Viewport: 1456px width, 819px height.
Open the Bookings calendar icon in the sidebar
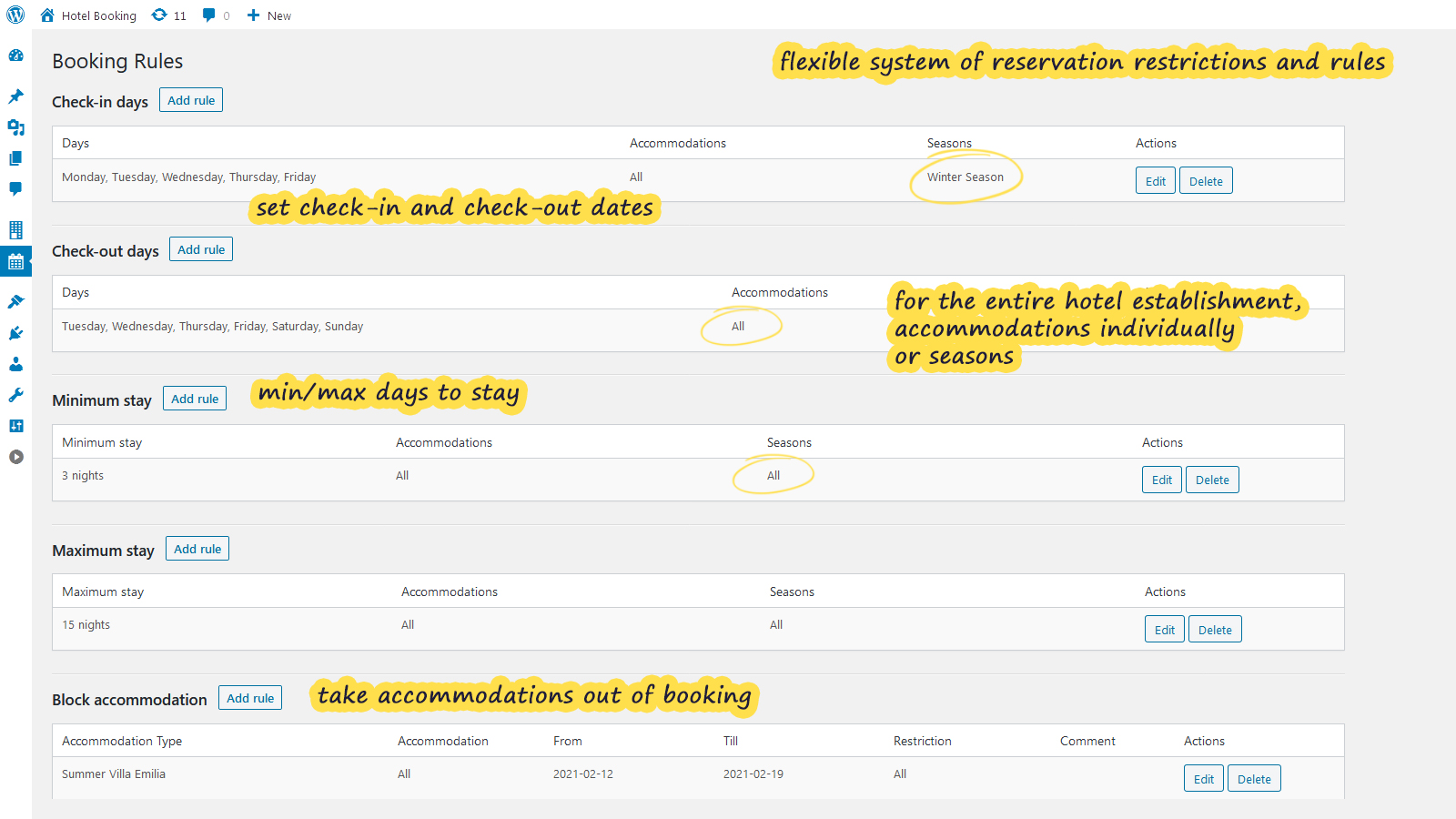15,261
